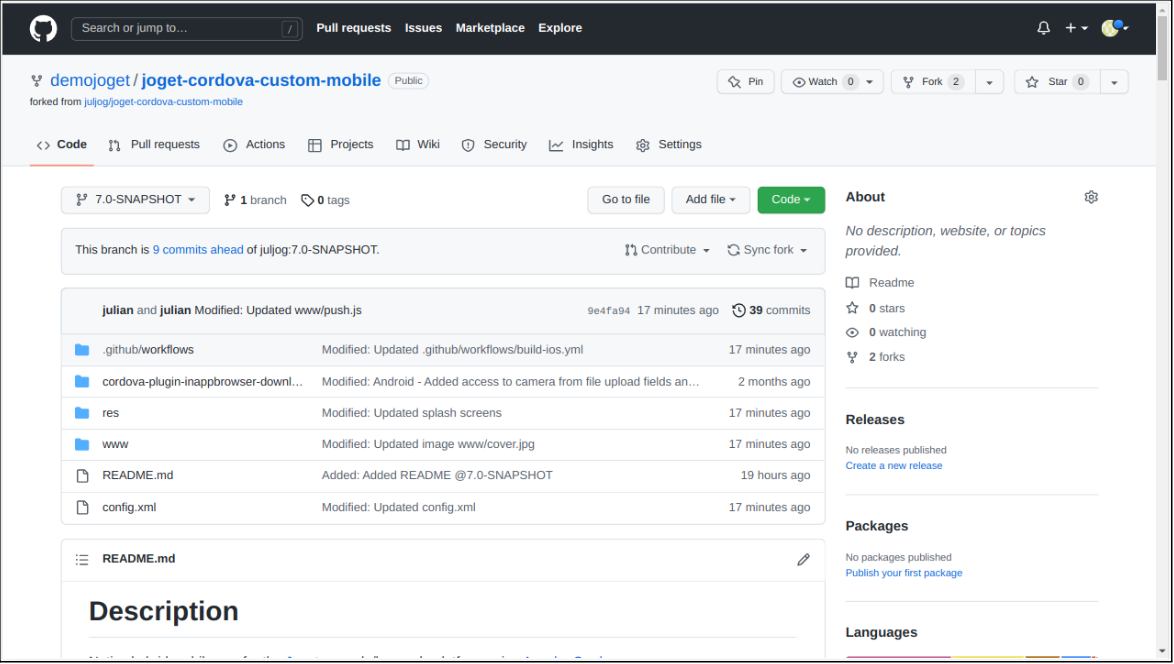Viewport: 1174px width, 664px height.
Task: View the 1 branch list
Action: pos(255,201)
